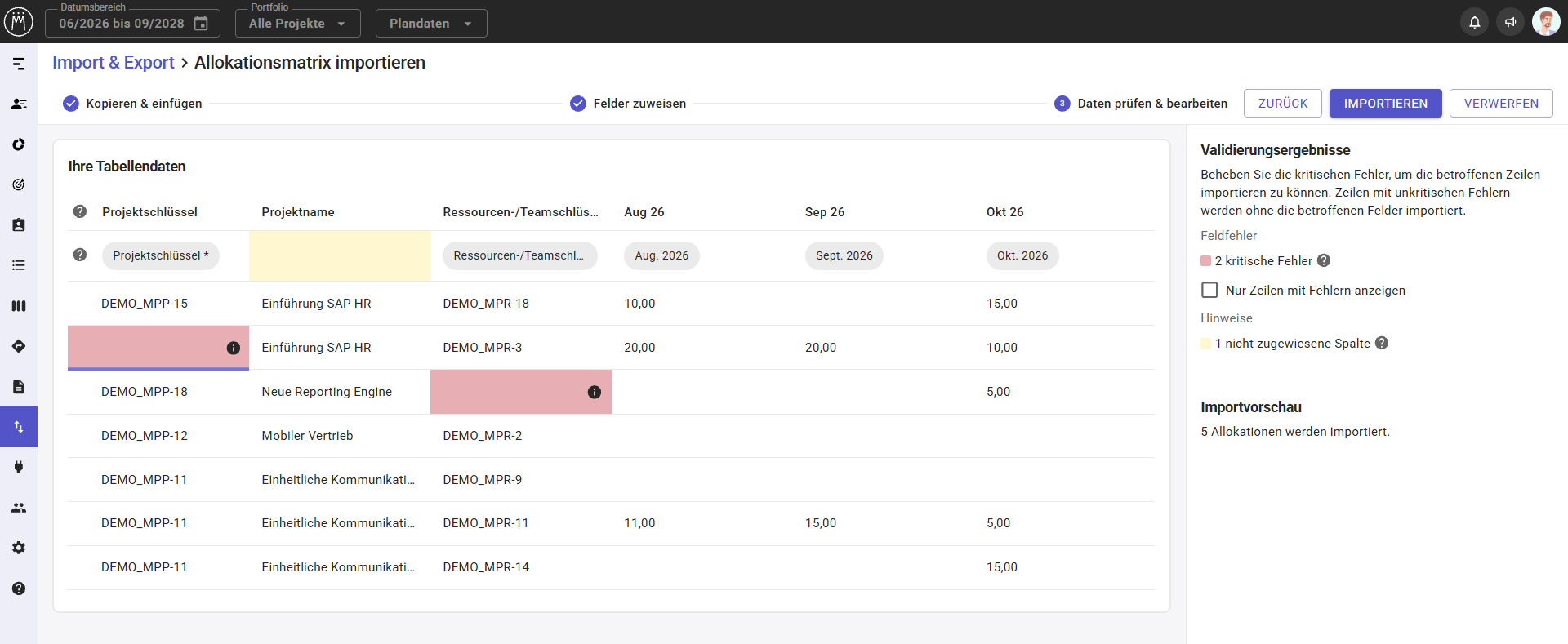Open the Okt. 2026 column chip
The image size is (1568, 644).
[1022, 255]
